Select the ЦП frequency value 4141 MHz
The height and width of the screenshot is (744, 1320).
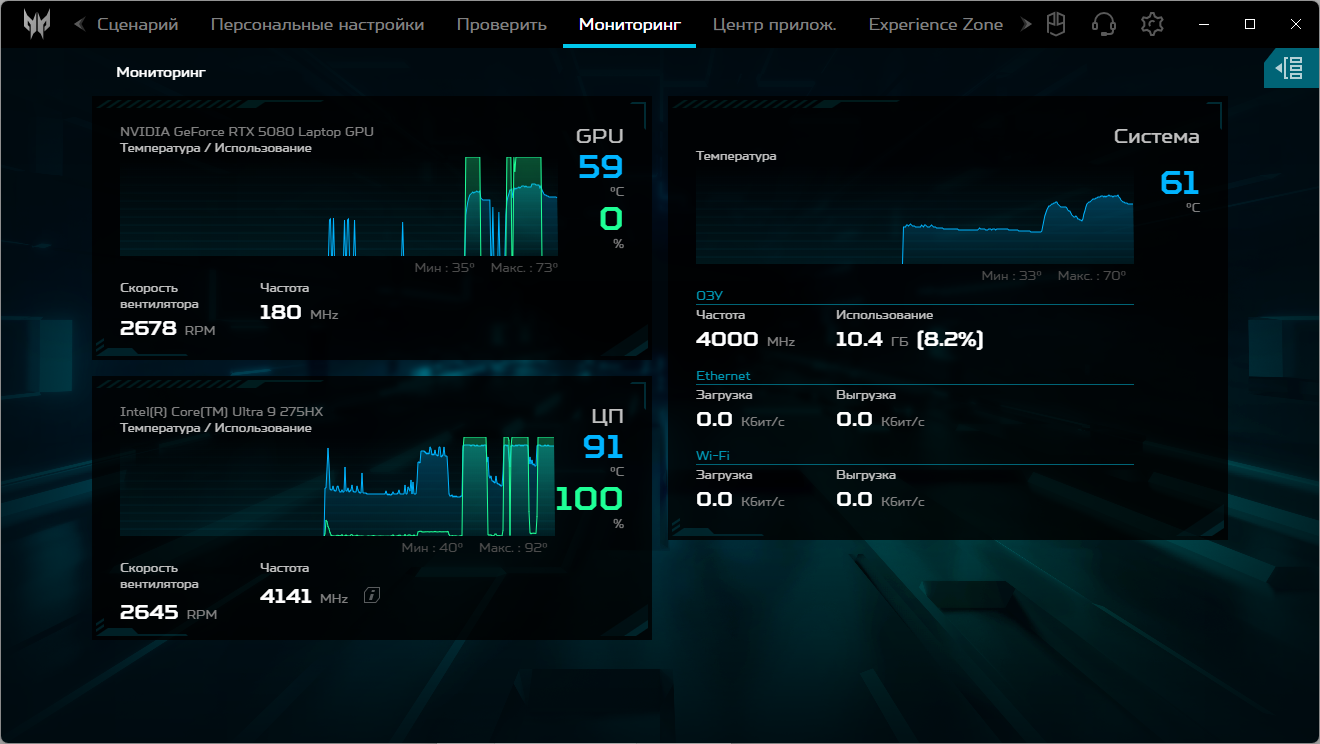point(304,597)
